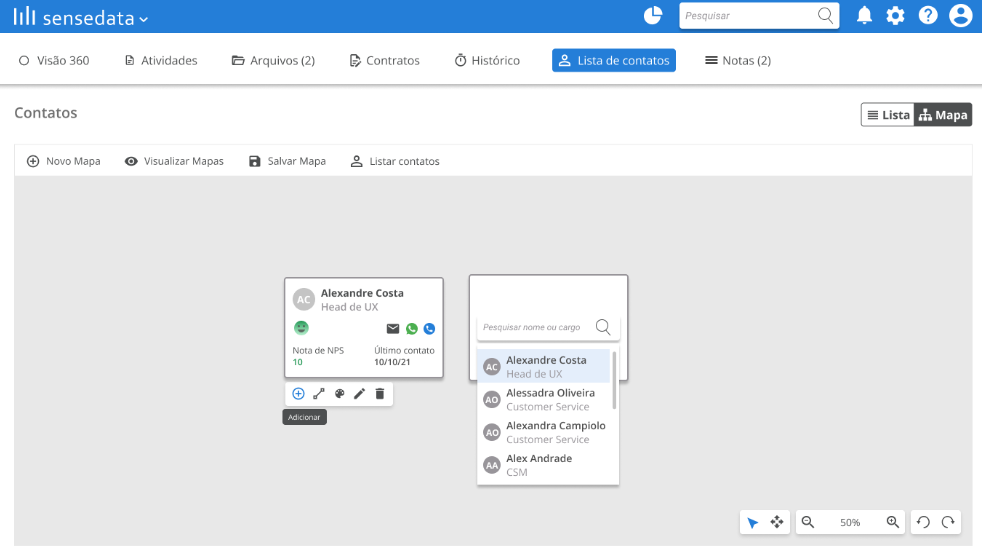Select the pointer cursor tool
Screen dimensions: 982x546
coord(753,522)
